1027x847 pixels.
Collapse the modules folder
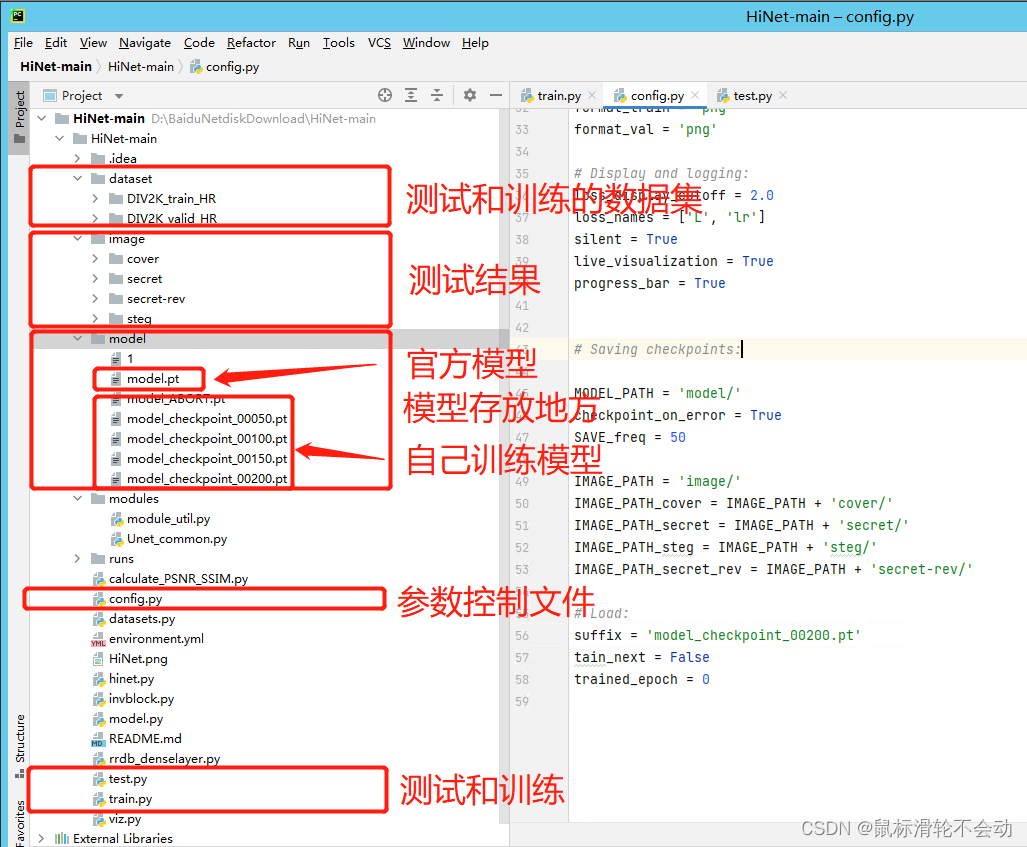coord(77,499)
